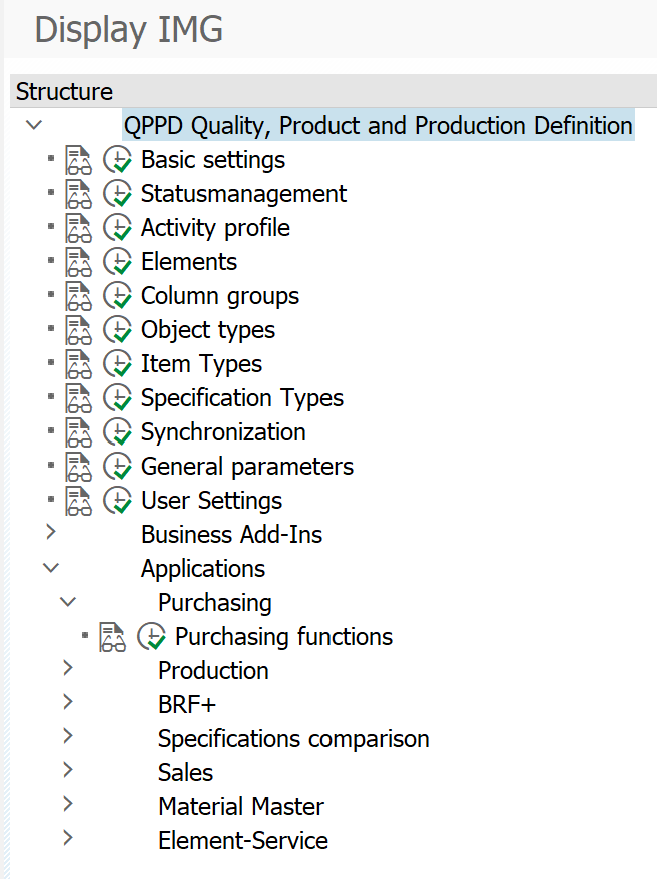Screen dimensions: 658x880
Task: Click execute icon beside General parameters
Action: point(118,466)
